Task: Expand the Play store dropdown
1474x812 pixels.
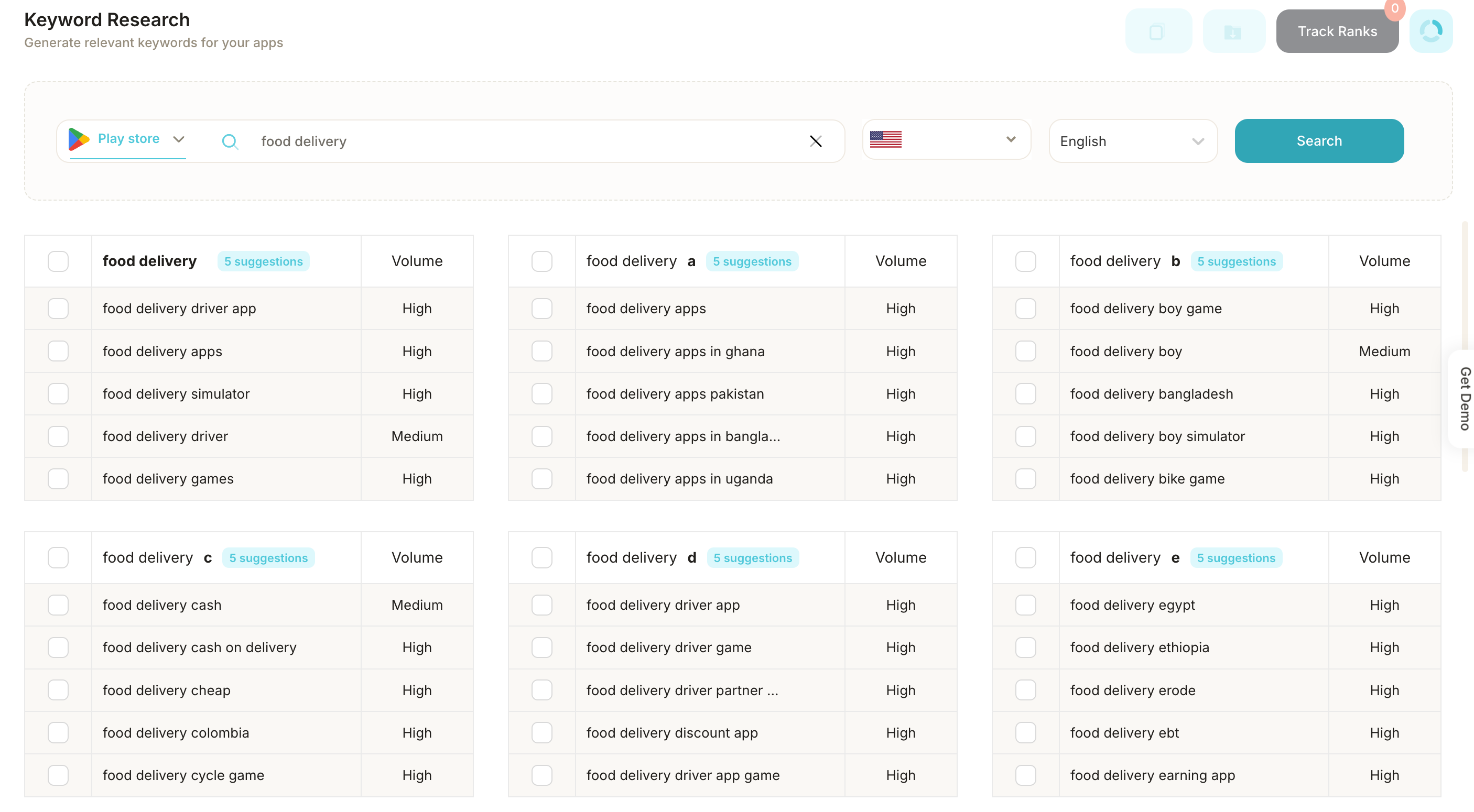Action: coord(179,139)
